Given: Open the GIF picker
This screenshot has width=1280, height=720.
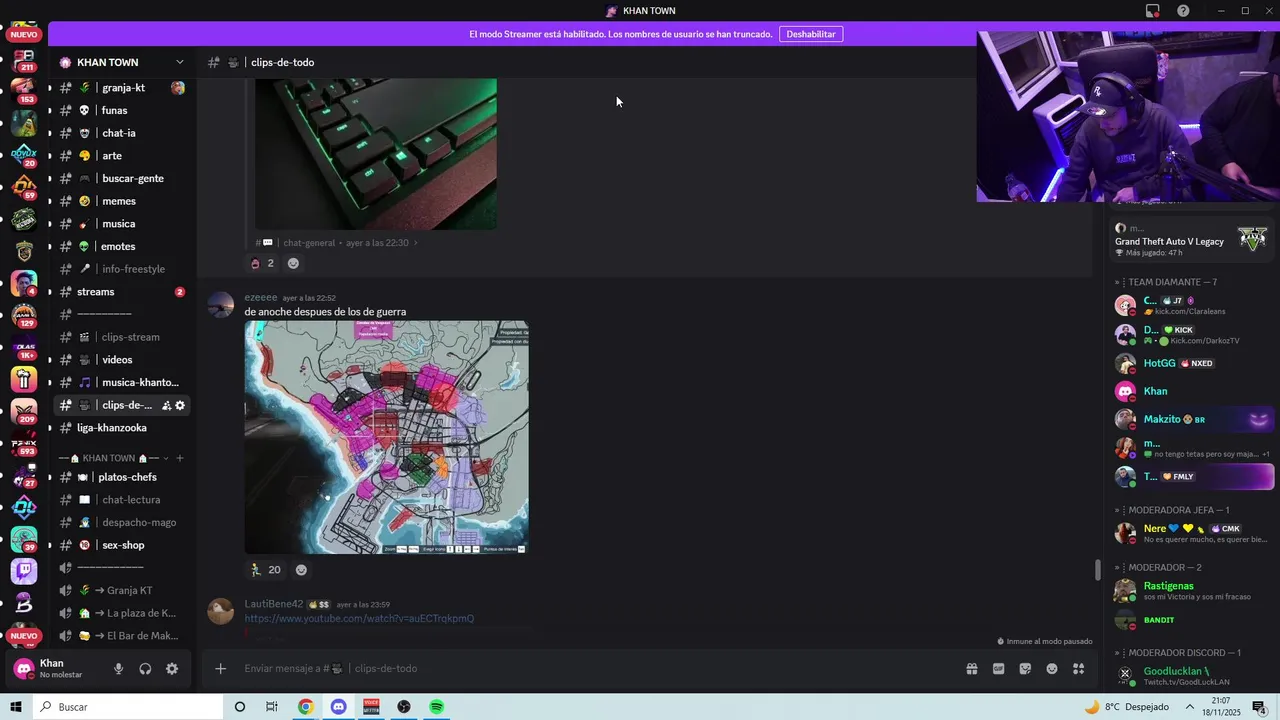Looking at the screenshot, I should 998,669.
